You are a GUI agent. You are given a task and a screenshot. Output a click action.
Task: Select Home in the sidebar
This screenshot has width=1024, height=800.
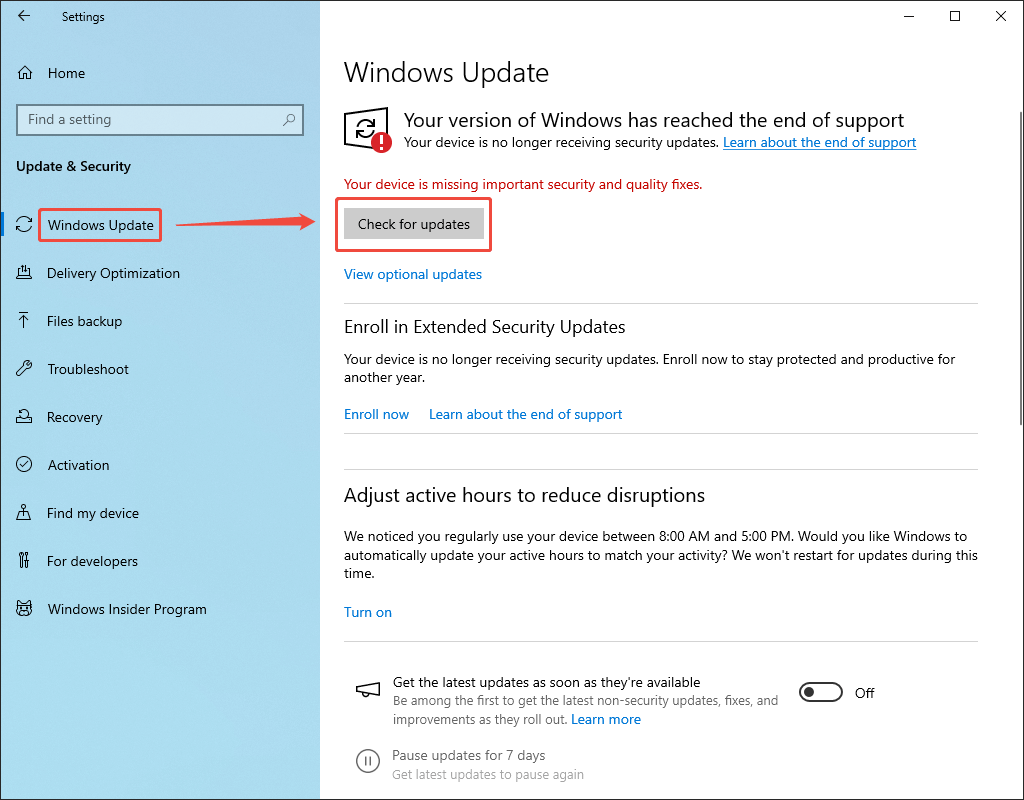pos(67,72)
